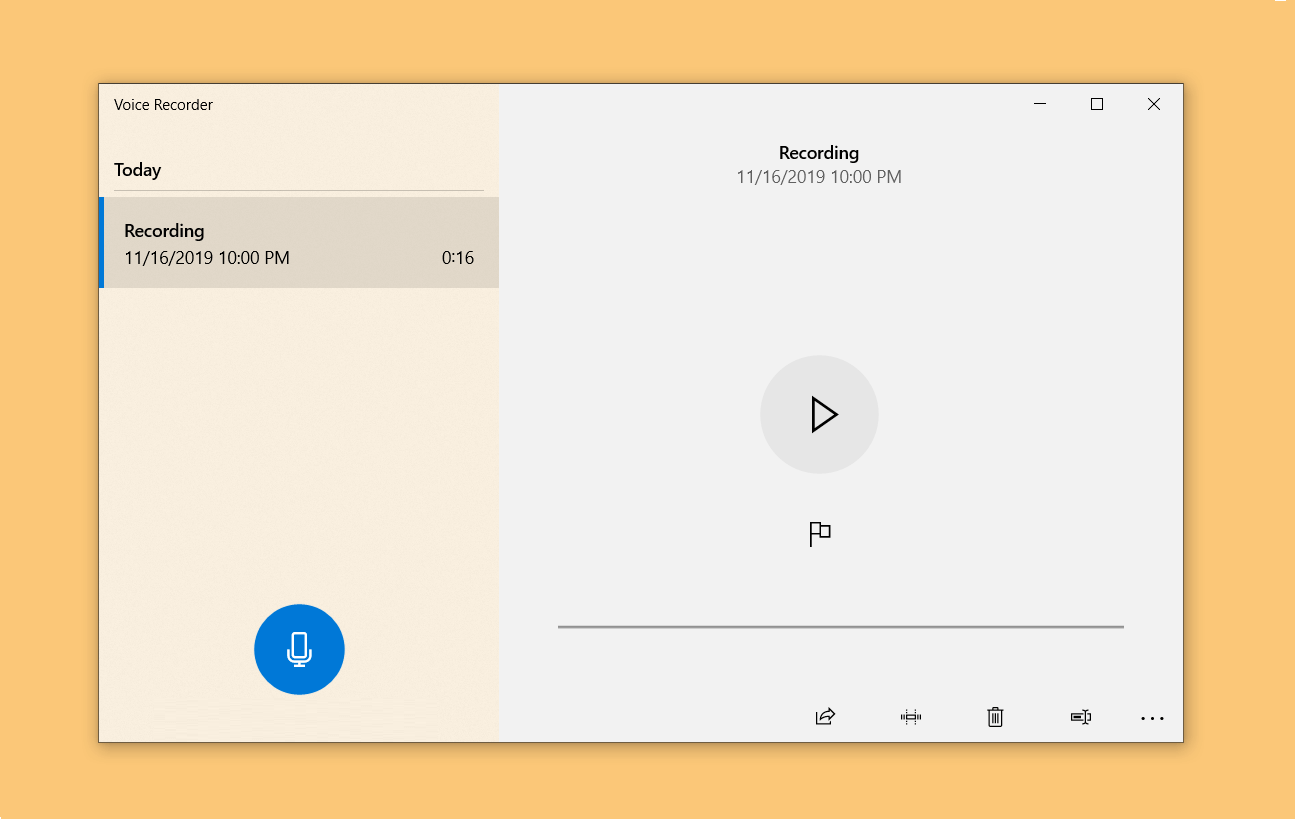Click the date under the player title
The width and height of the screenshot is (1295, 819).
click(x=819, y=177)
